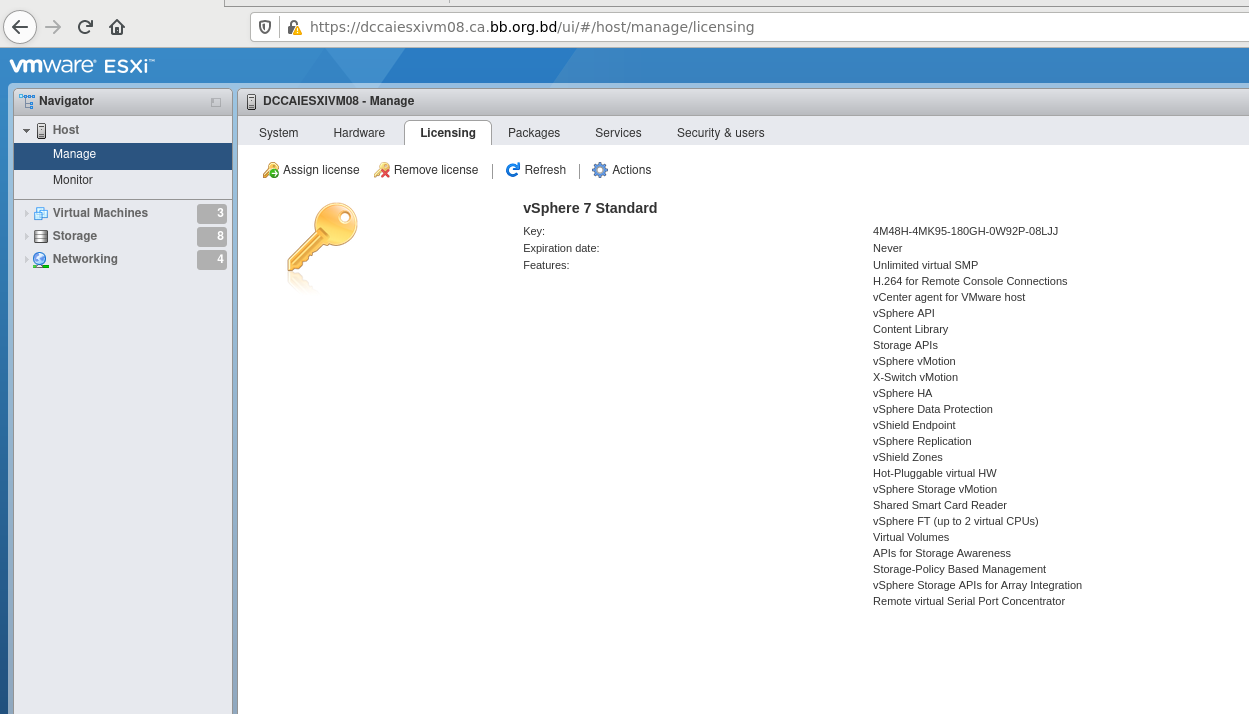The image size is (1249, 714).
Task: Open Virtual Machines in Navigator
Action: pos(100,213)
